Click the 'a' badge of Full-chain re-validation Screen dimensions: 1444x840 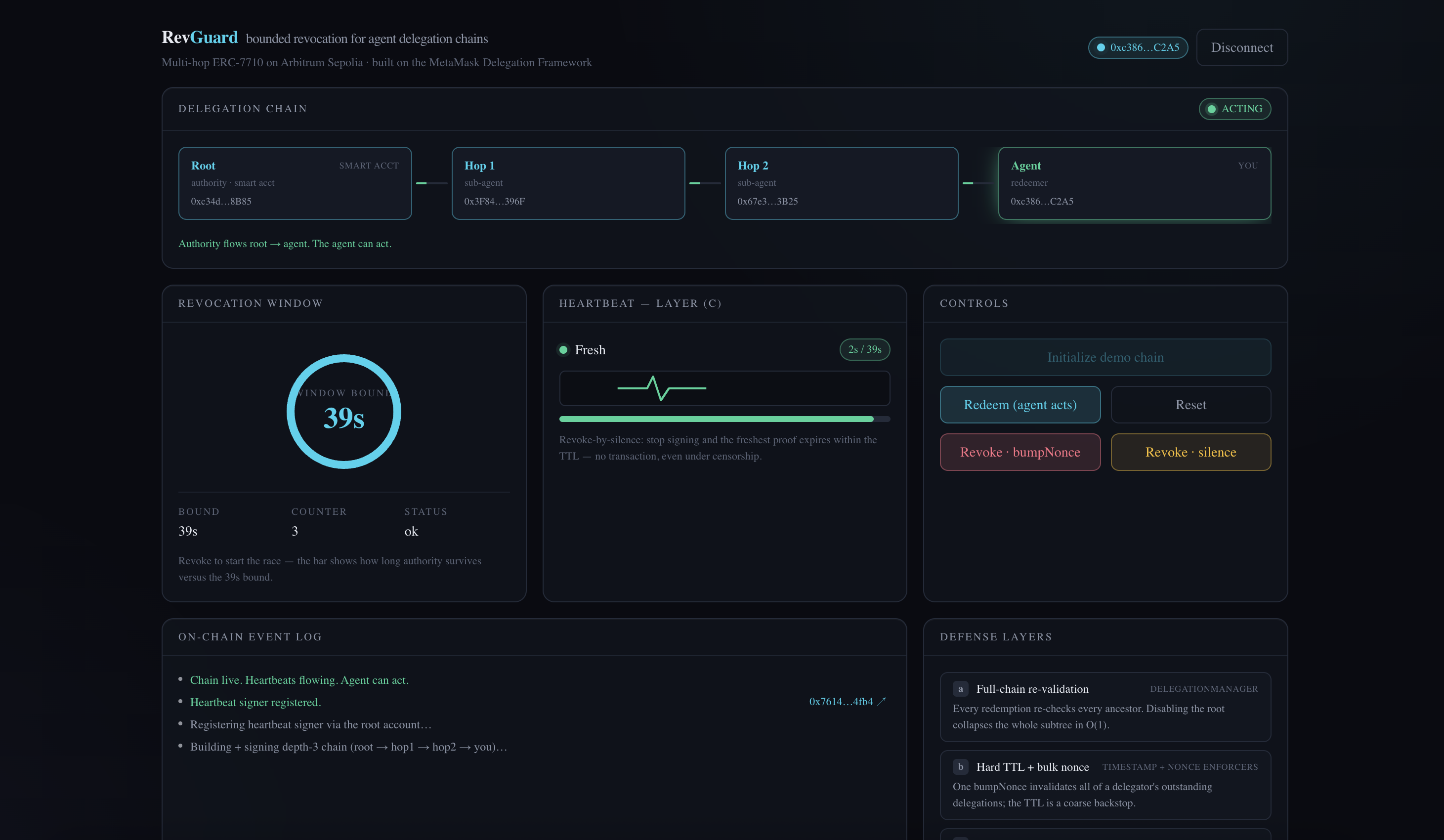[x=960, y=689]
